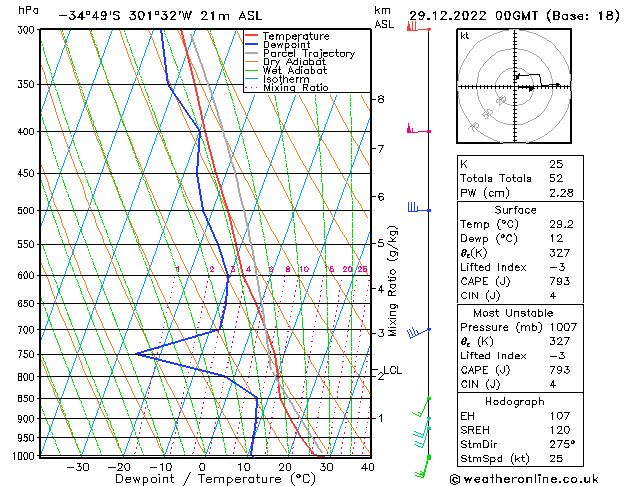Click the vertical 'Mixing Ratio (g/kg)' label
Screen dimensions: 629x486
coord(392,281)
